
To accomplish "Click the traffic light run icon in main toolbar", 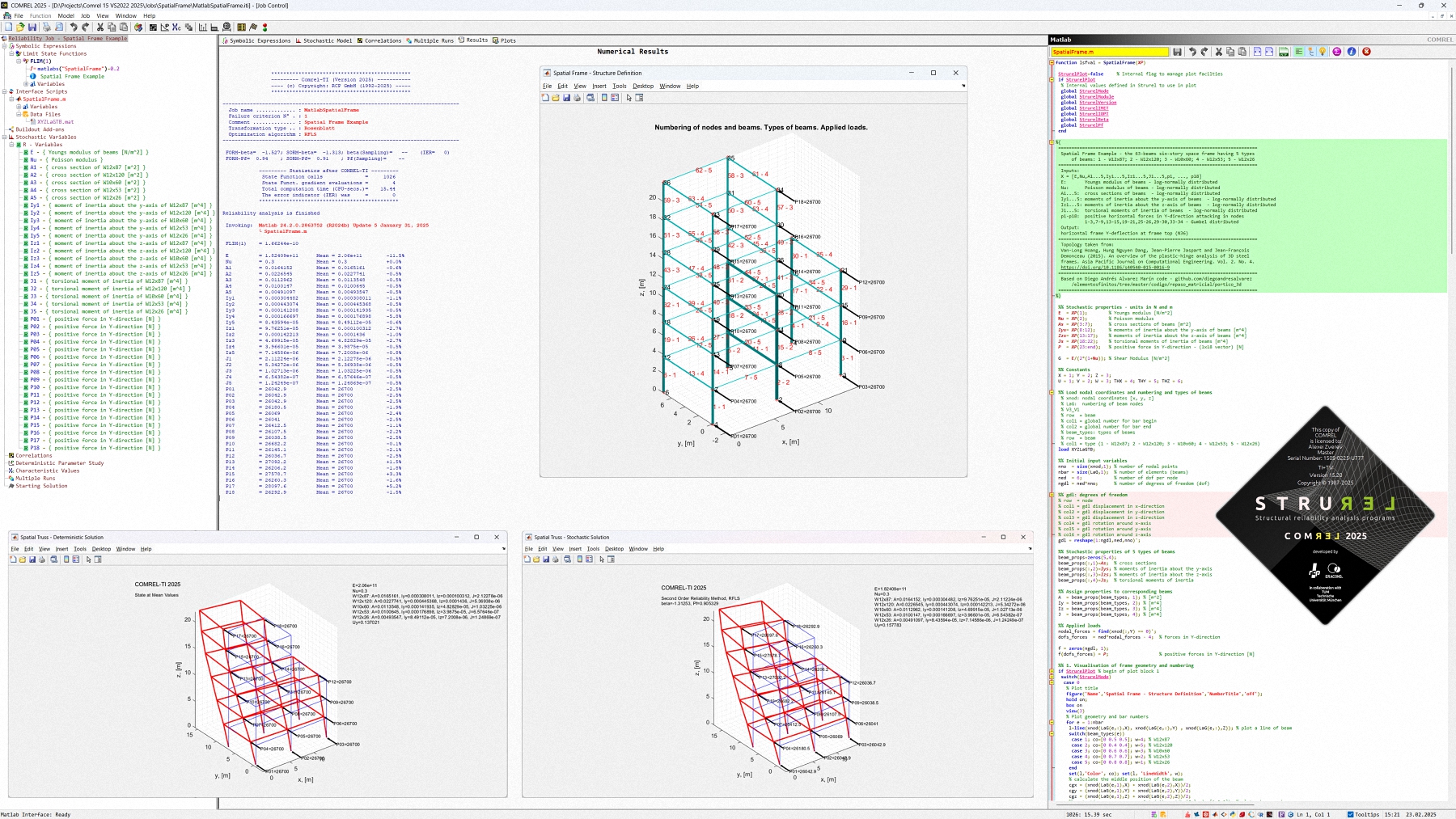I will [x=265, y=27].
